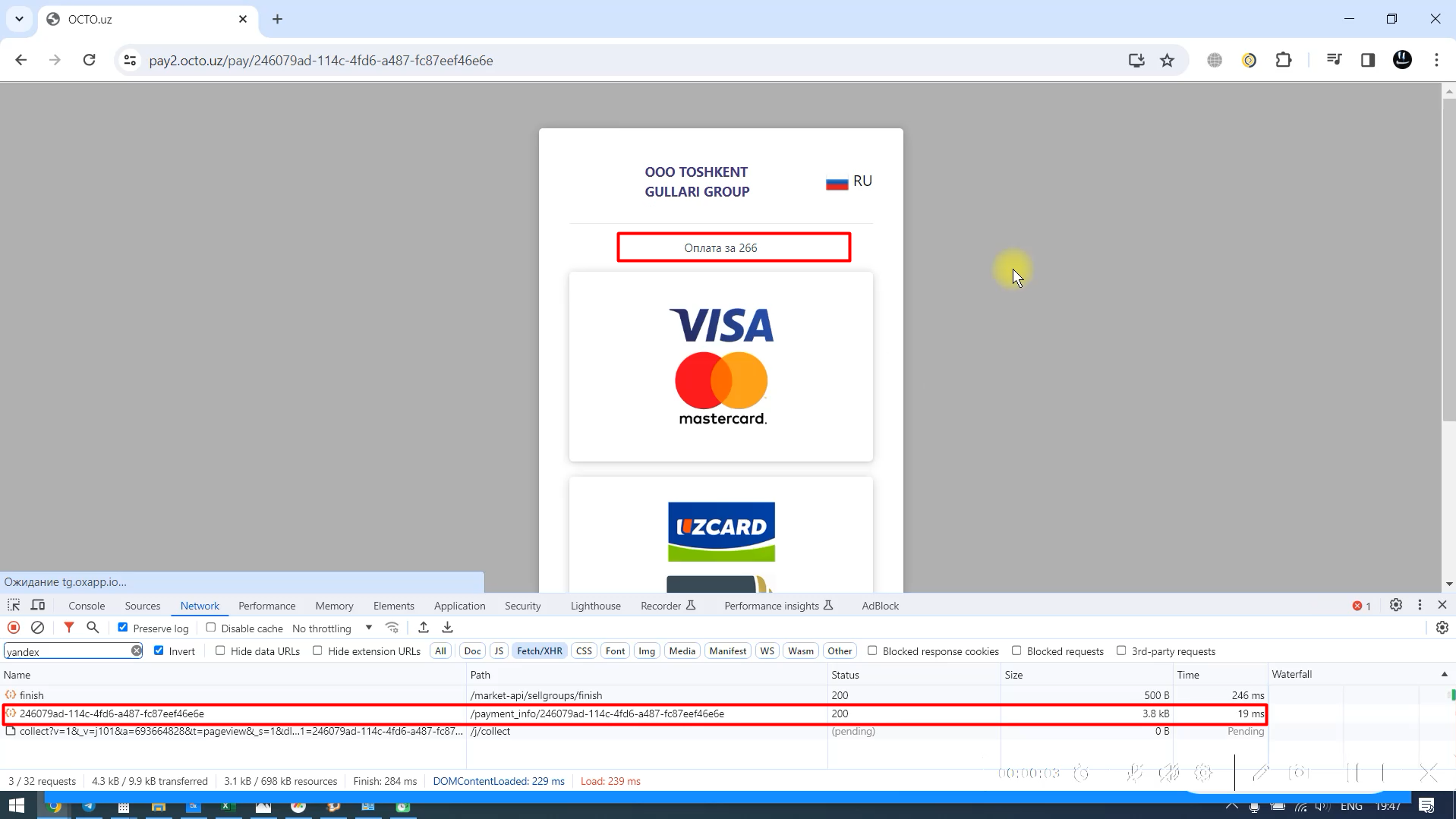Switch to the Sources tab
The image size is (1456, 819).
(x=143, y=606)
